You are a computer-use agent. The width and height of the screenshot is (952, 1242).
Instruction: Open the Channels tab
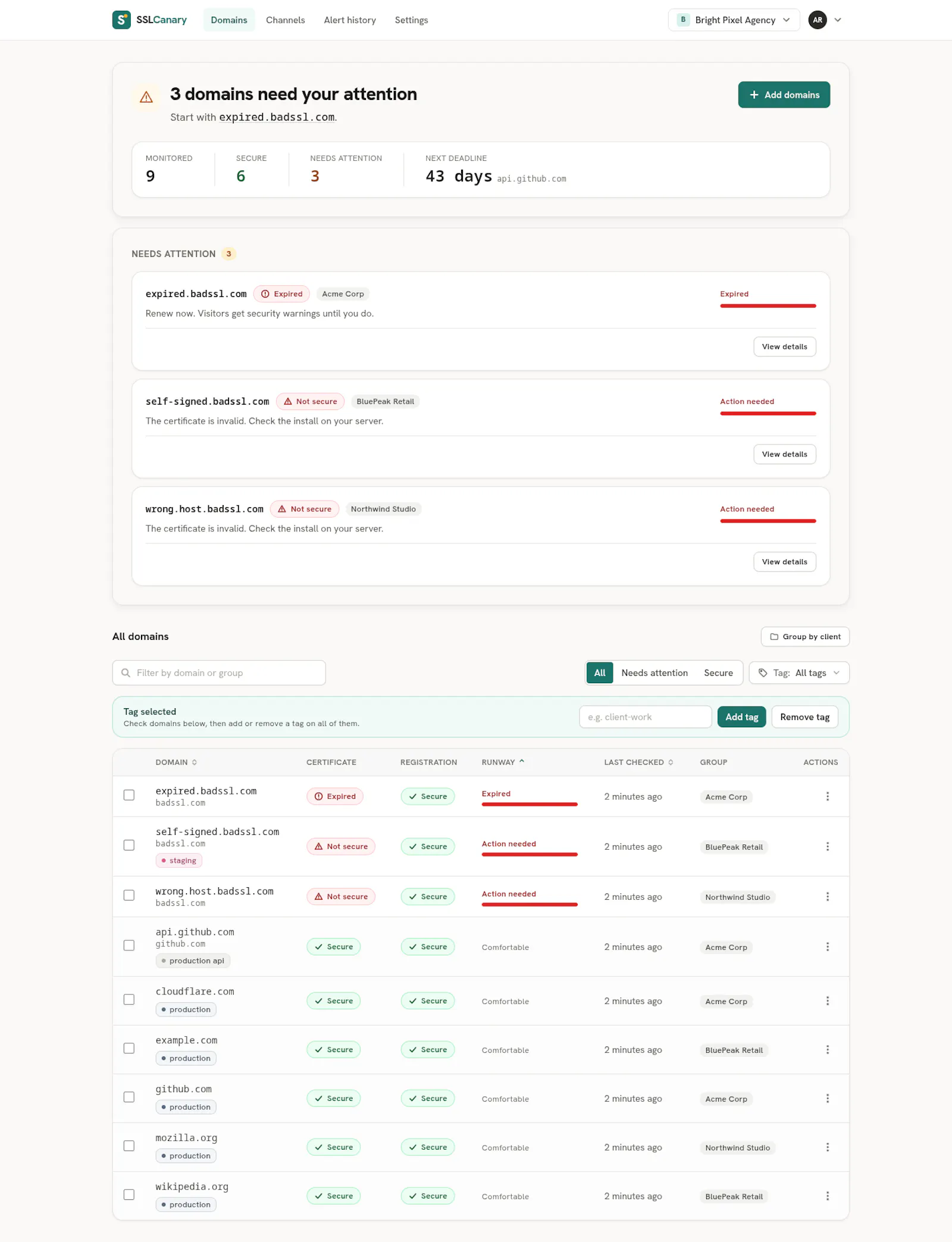point(286,20)
